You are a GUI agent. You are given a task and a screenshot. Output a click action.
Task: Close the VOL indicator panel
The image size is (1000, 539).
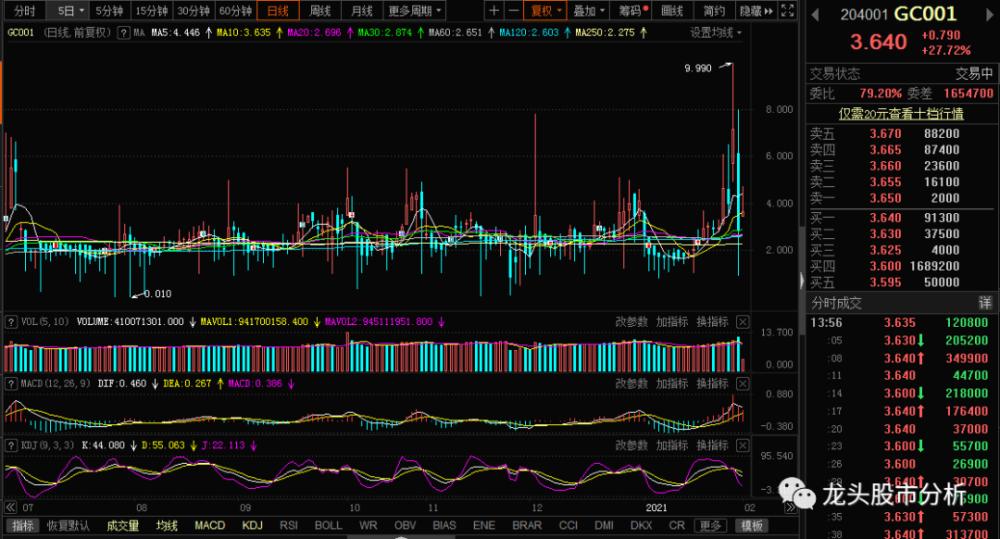coord(742,321)
